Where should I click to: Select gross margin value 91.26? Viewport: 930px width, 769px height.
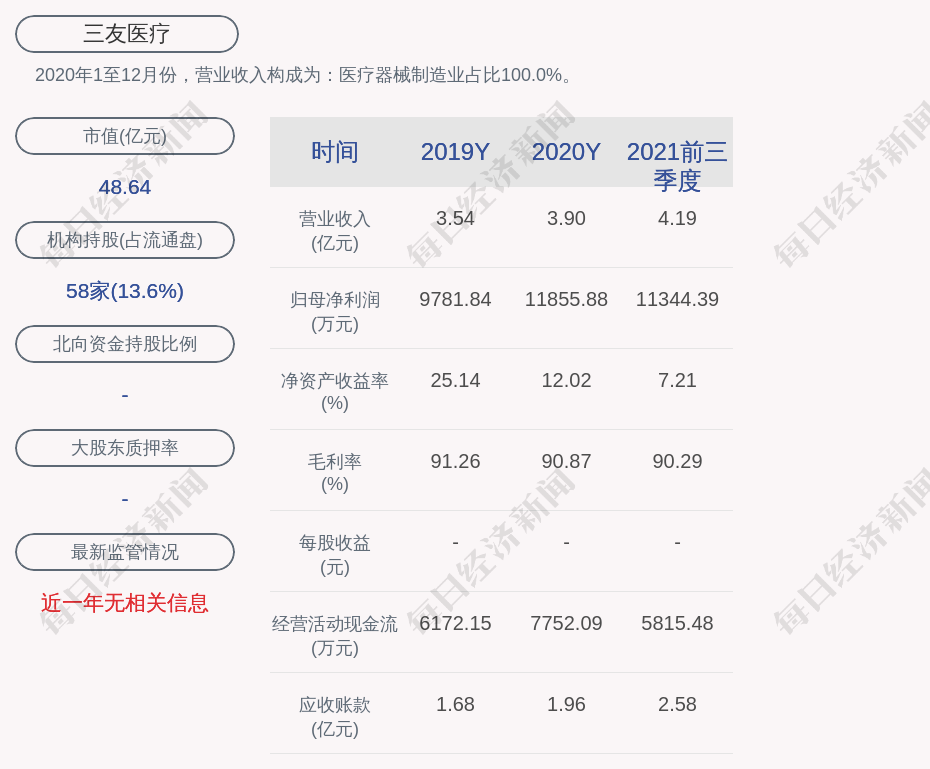tap(455, 461)
